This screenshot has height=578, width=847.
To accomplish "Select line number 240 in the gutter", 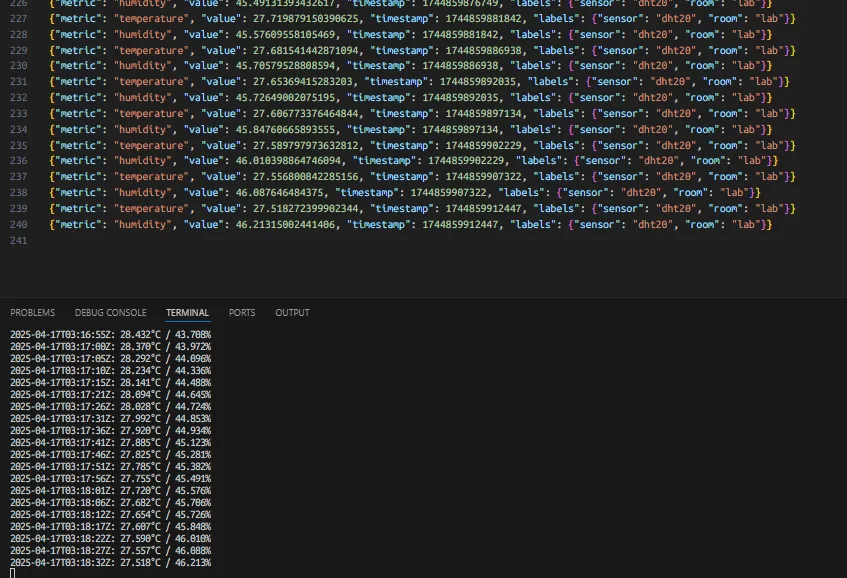I will [16, 225].
